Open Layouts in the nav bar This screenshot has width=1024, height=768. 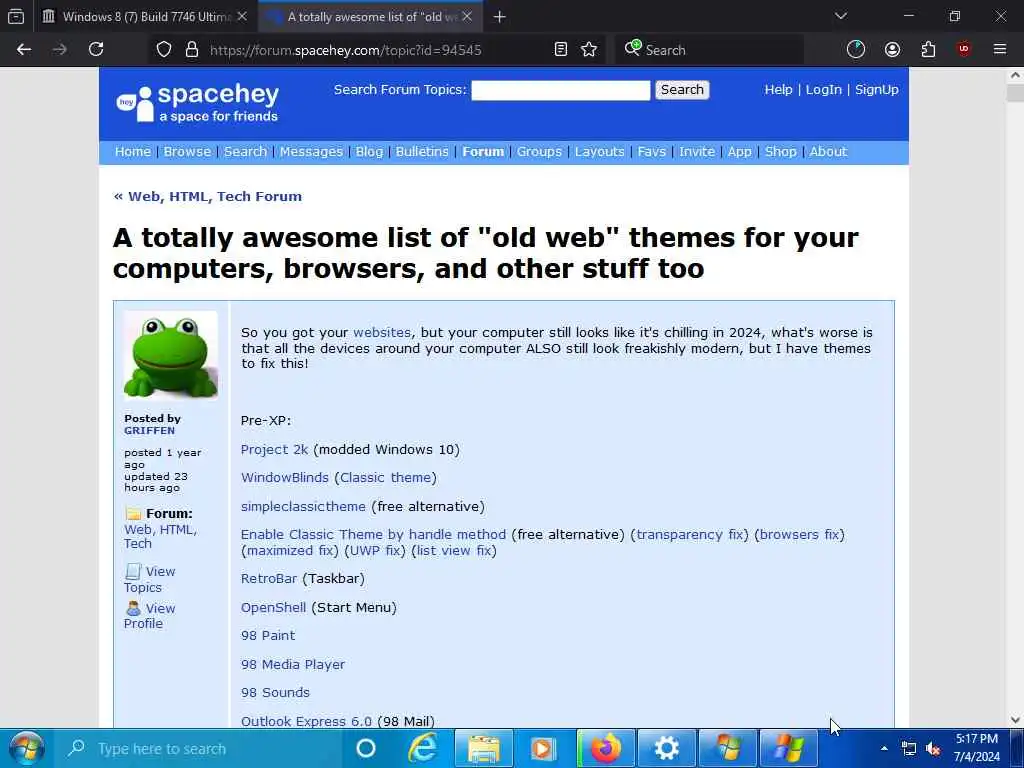(600, 152)
